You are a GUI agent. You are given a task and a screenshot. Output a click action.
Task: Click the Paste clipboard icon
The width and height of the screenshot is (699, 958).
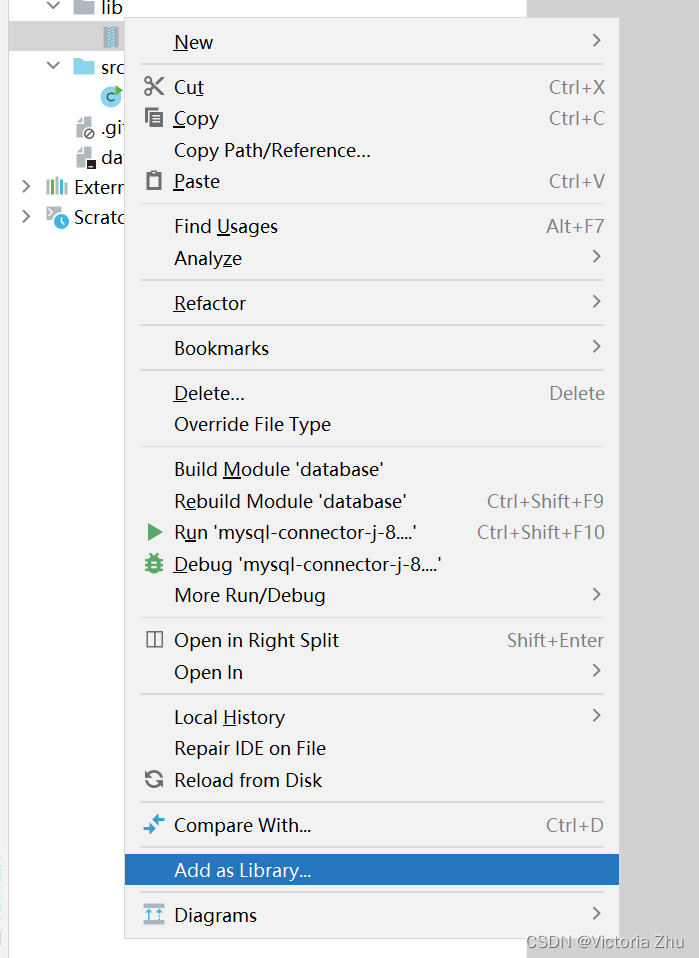pos(154,180)
